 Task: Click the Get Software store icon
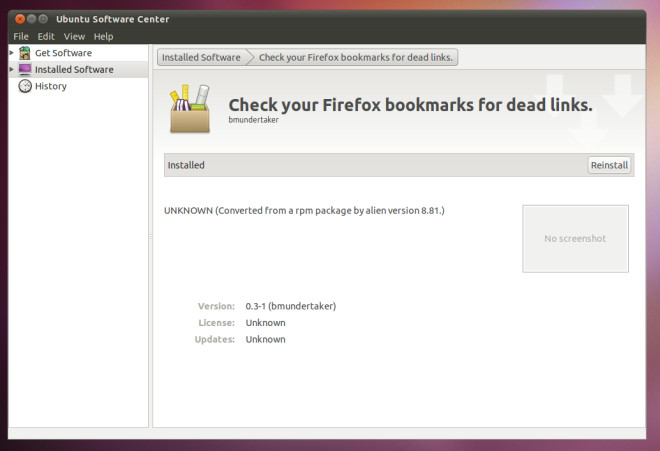click(25, 53)
